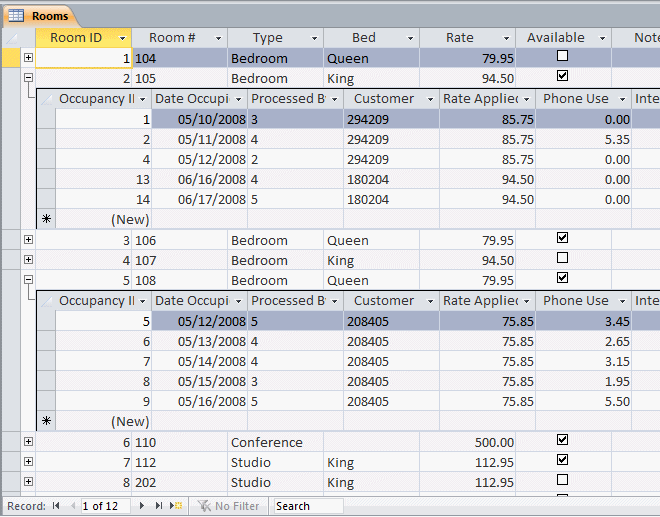Toggle Available checkbox for room 202
The height and width of the screenshot is (517, 660).
click(562, 480)
